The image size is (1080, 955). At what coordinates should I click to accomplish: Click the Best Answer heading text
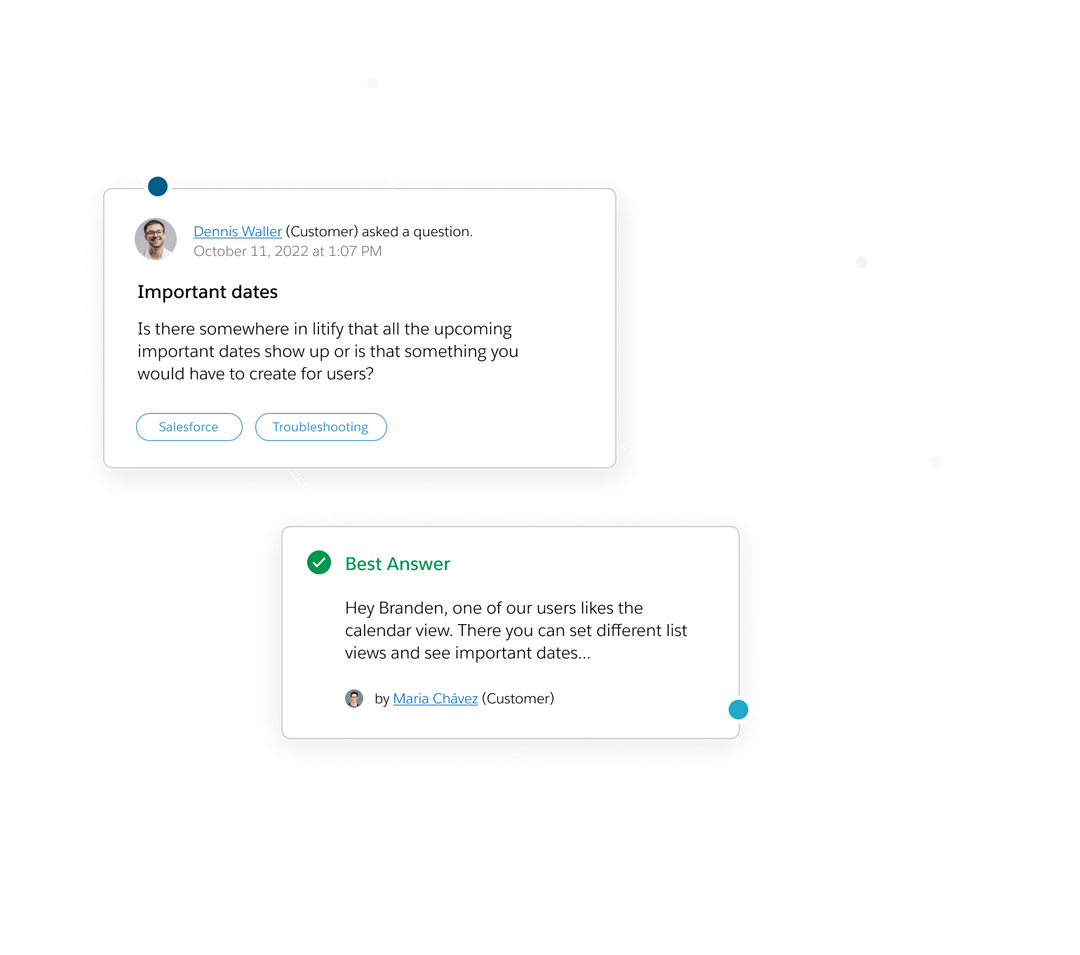(x=397, y=564)
